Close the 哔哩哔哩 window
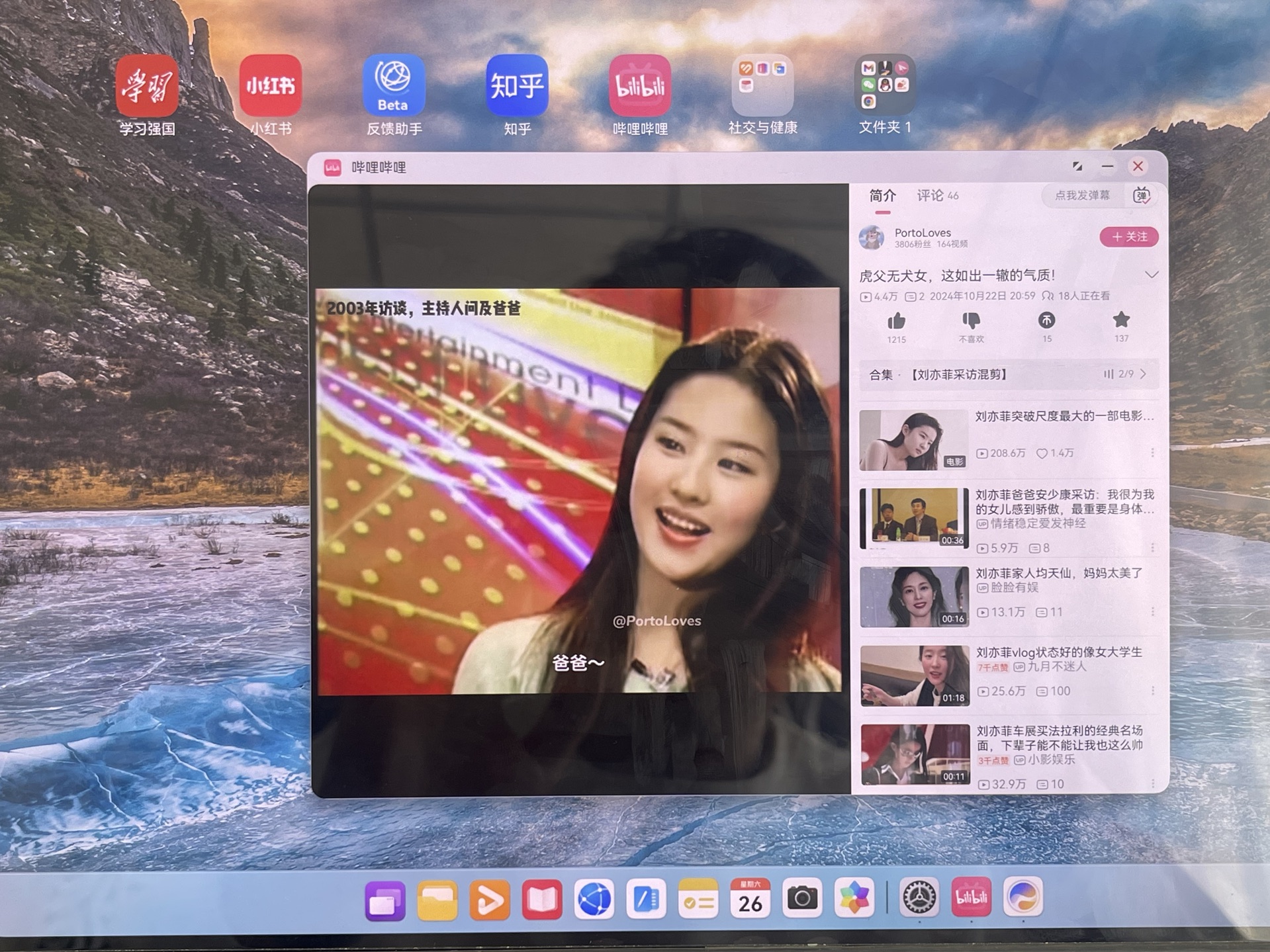Viewport: 1270px width, 952px height. (x=1138, y=166)
